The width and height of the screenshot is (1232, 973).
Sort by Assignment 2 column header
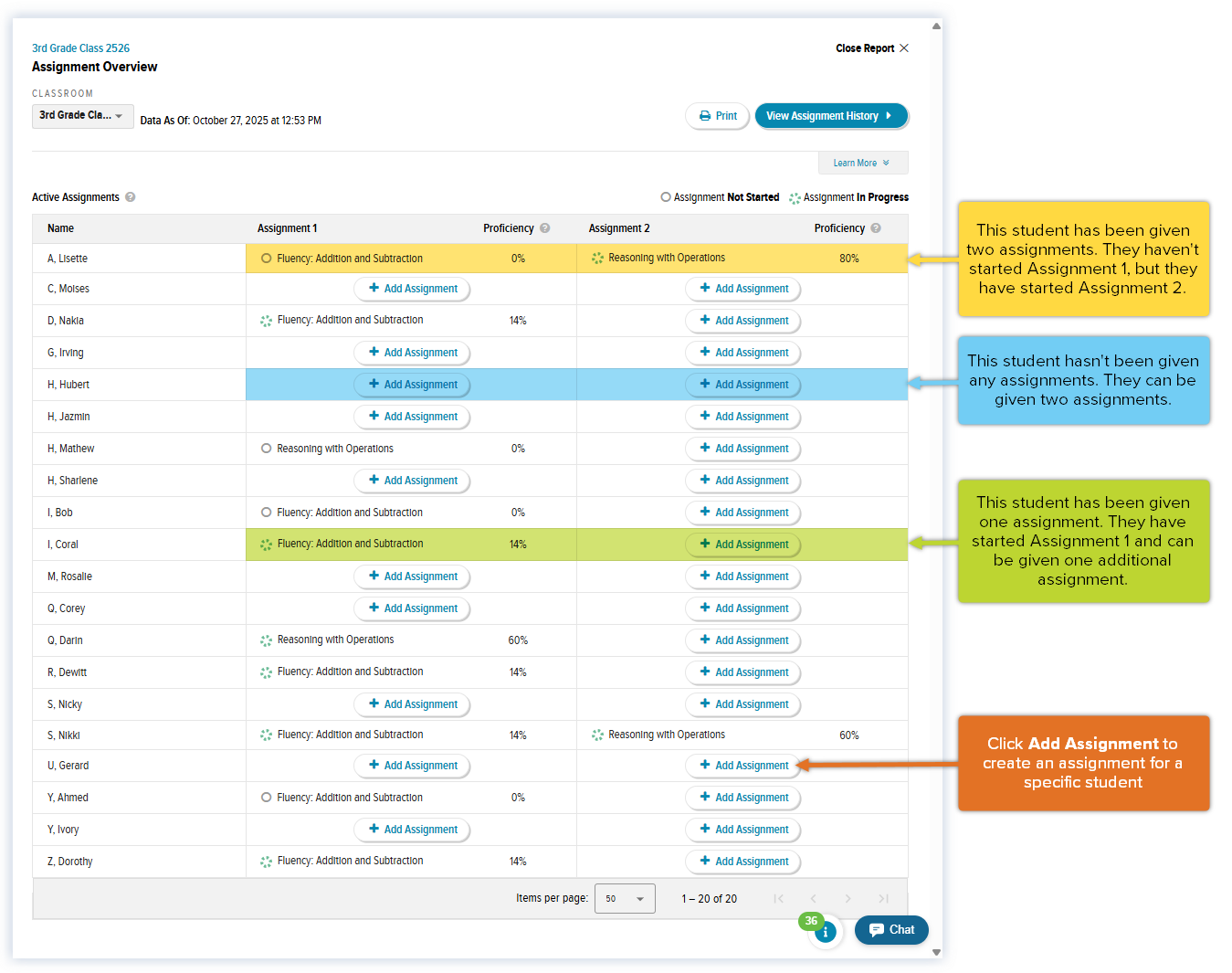click(619, 228)
